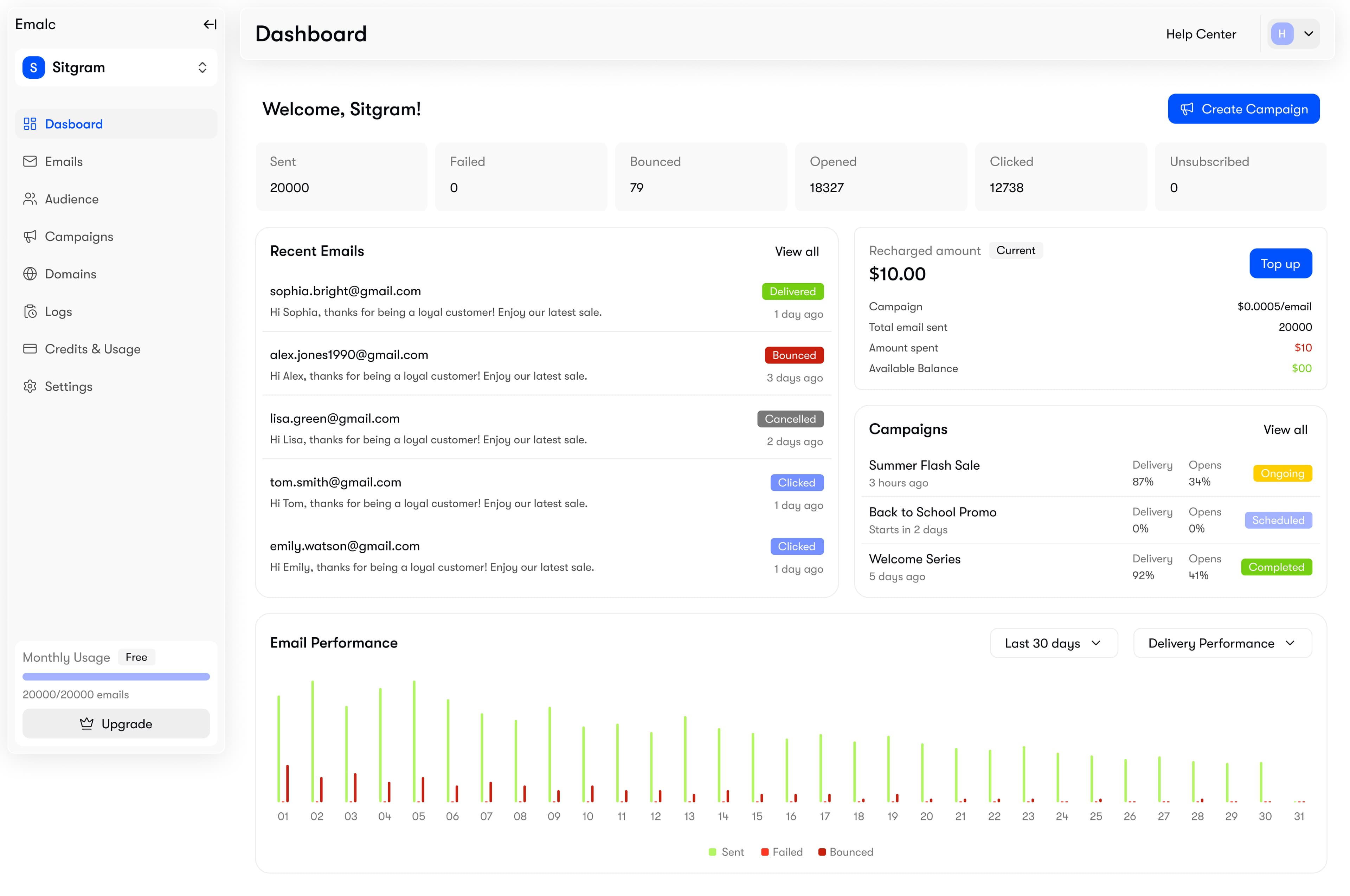Image resolution: width=1350 pixels, height=896 pixels.
Task: Open the Logs page
Action: tap(116, 311)
